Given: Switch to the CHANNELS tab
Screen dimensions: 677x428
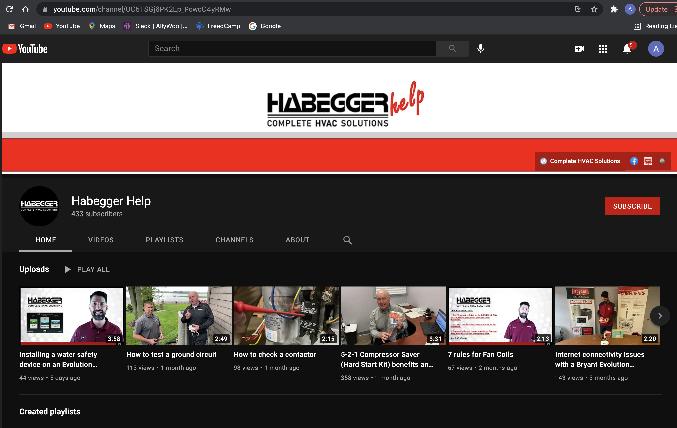Looking at the screenshot, I should (234, 240).
